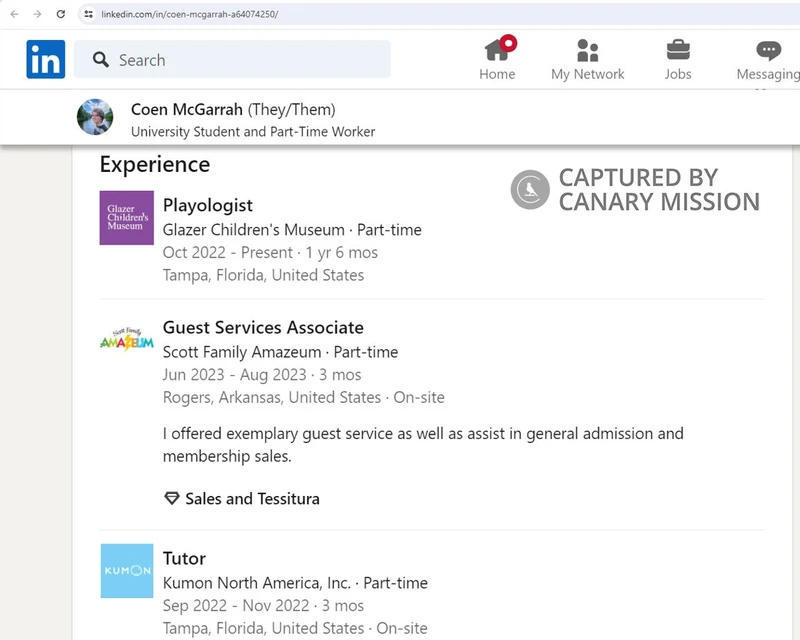800x640 pixels.
Task: Click 'Glazer Children's Museum · Part-time' text
Action: pos(292,230)
